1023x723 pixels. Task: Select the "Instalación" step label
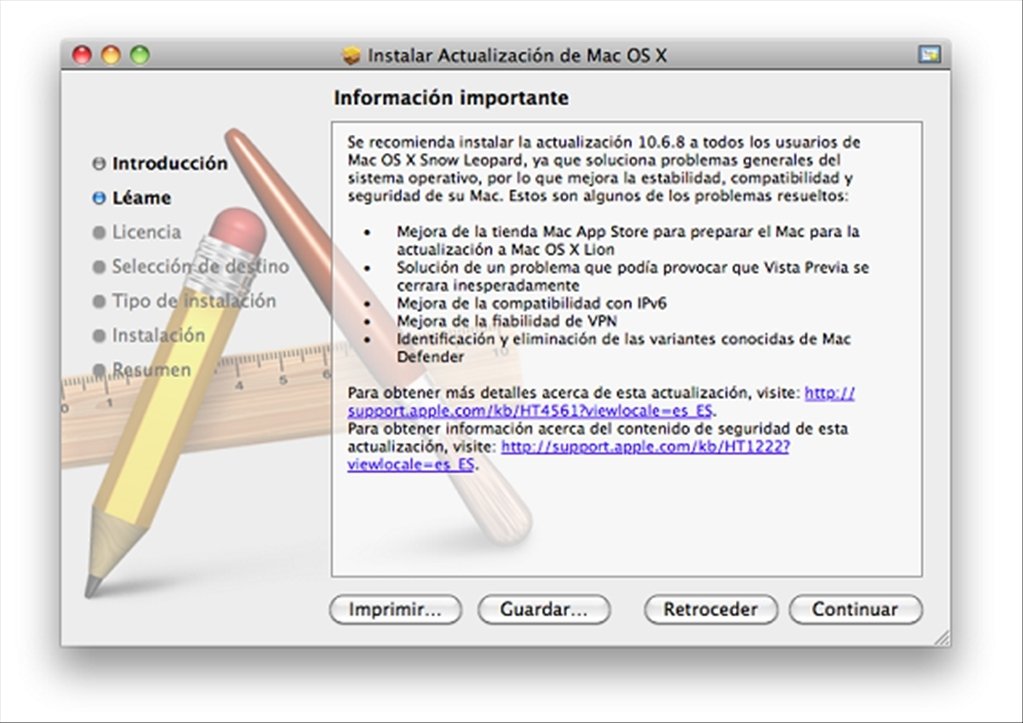click(x=159, y=335)
